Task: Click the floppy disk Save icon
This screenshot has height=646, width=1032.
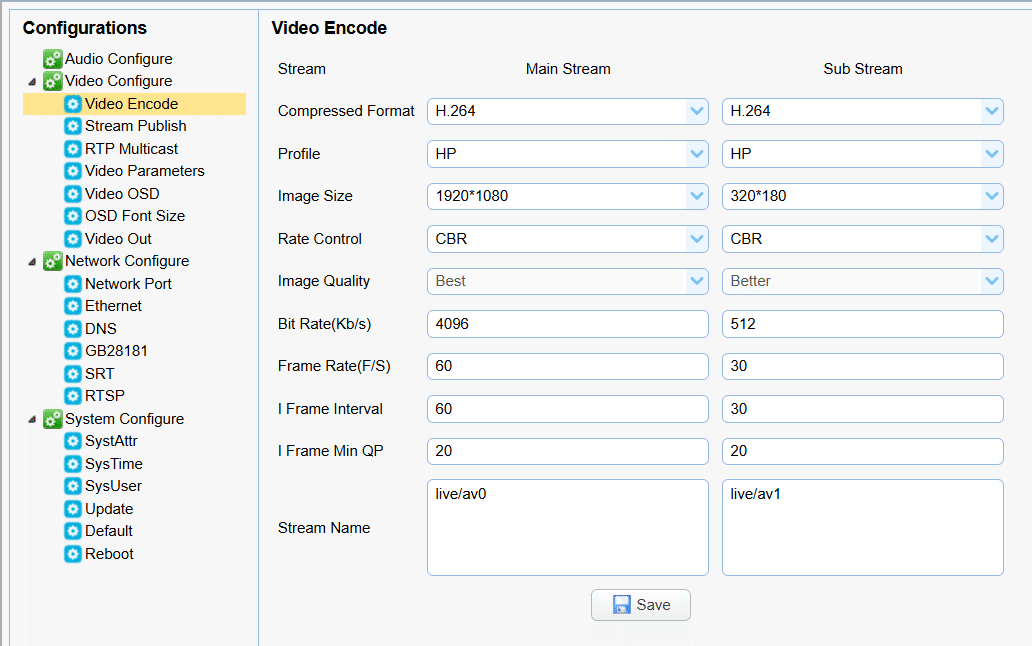Action: [622, 605]
